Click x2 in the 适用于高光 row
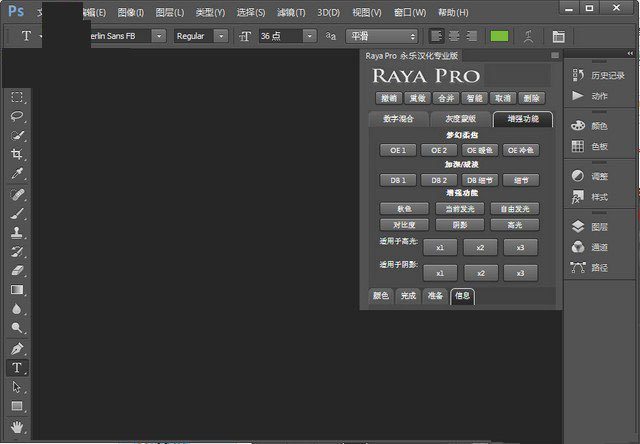640x444 pixels. click(480, 247)
